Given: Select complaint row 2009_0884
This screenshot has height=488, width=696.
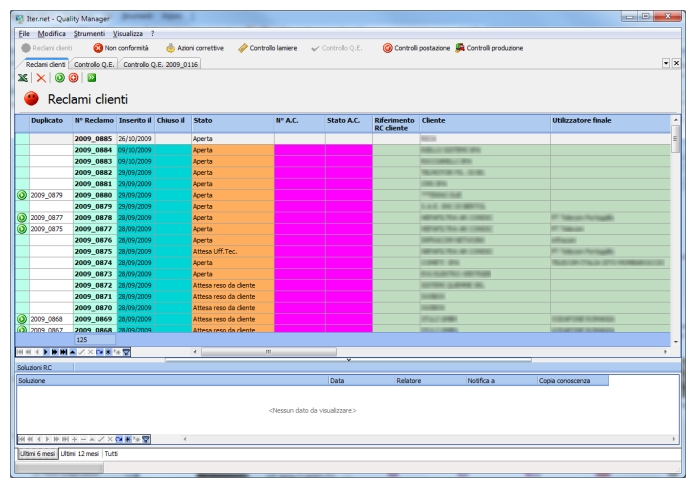Looking at the screenshot, I should (x=343, y=150).
